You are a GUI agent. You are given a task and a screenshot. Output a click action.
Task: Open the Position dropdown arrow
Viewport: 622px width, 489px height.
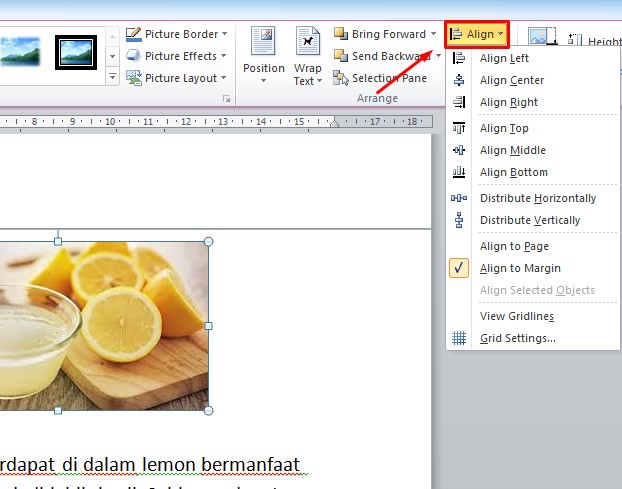coord(263,81)
